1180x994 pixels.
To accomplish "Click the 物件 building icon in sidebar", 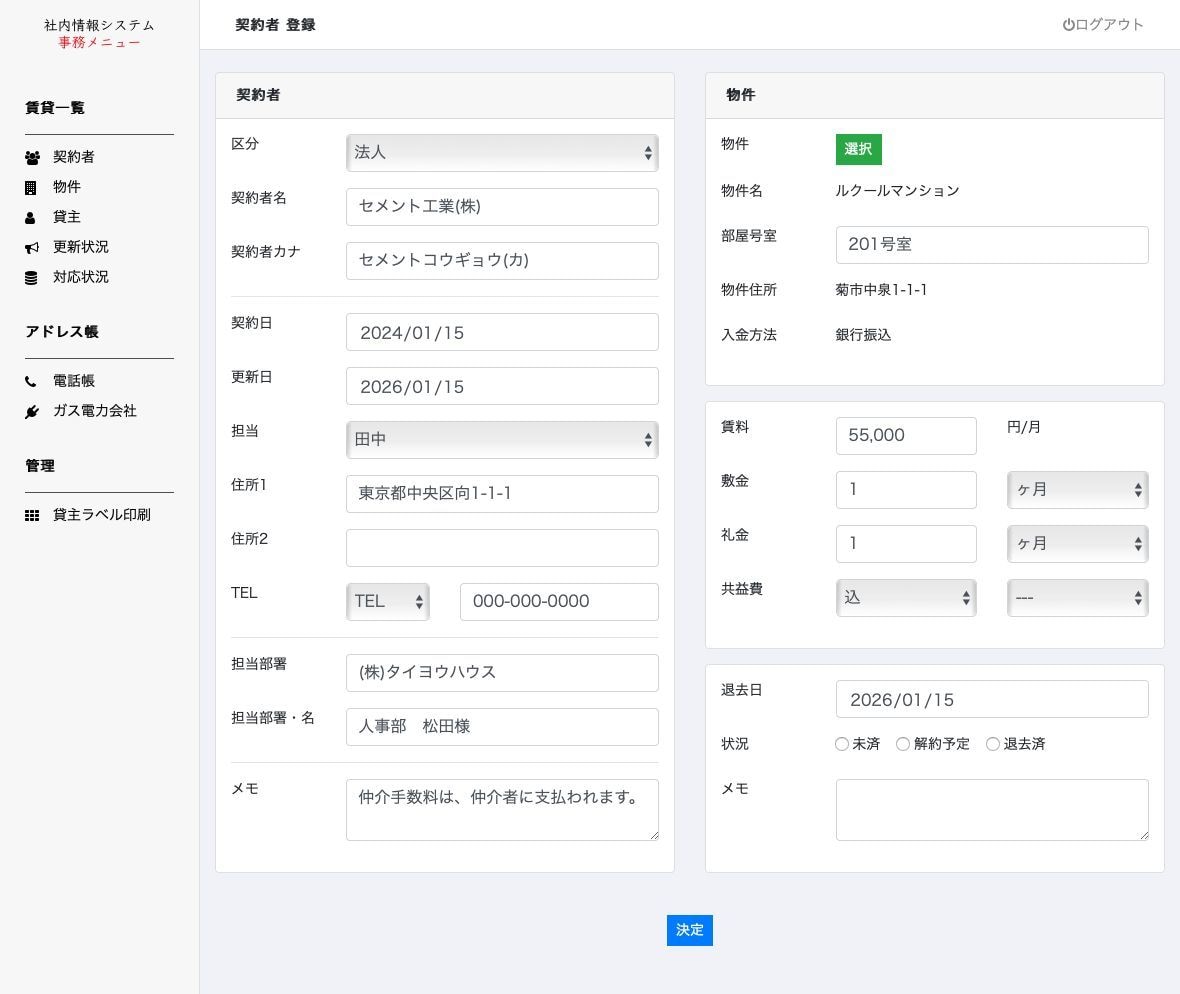I will click(31, 187).
